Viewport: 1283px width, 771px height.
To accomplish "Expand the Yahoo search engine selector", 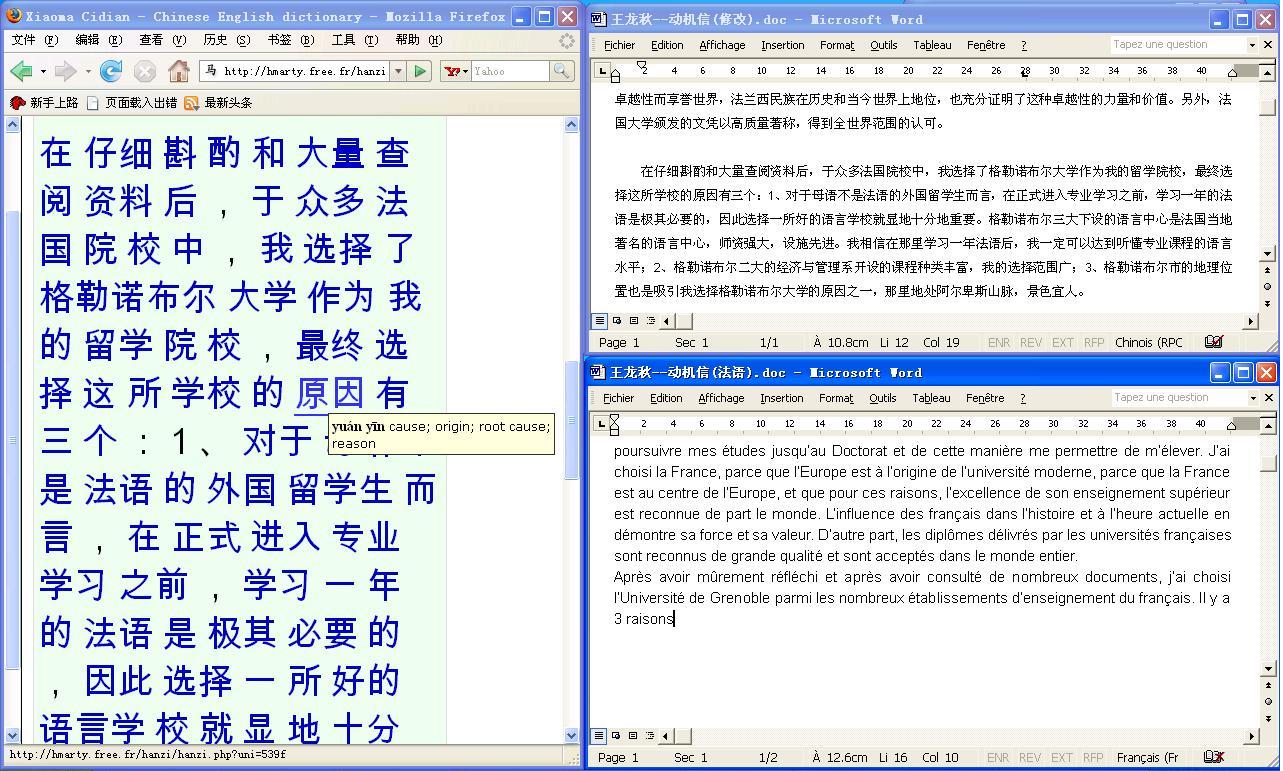I will click(456, 71).
